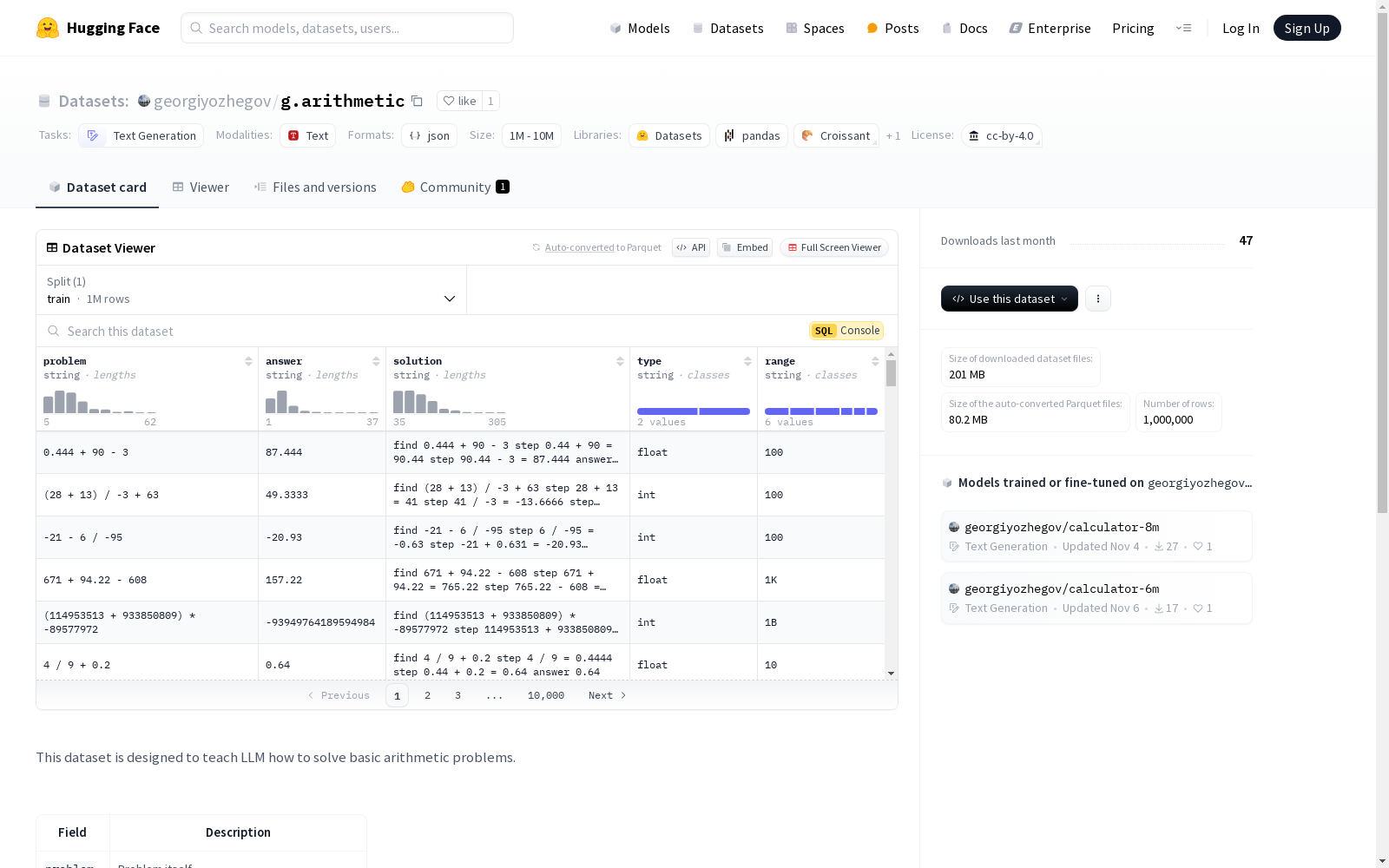Click the Text Generation task tag
The image size is (1389, 868).
coord(141,135)
